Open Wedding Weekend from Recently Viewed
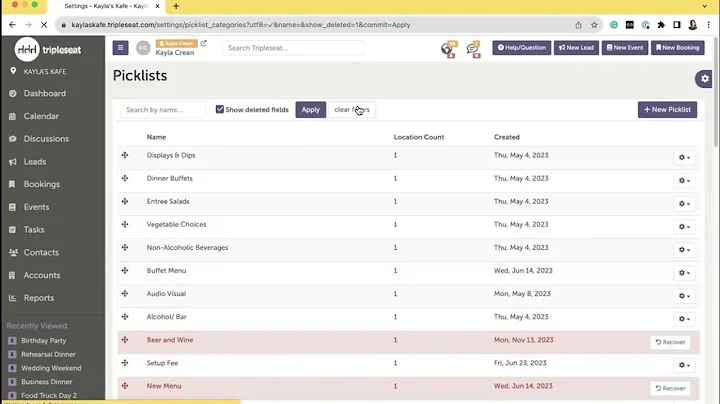 point(51,368)
